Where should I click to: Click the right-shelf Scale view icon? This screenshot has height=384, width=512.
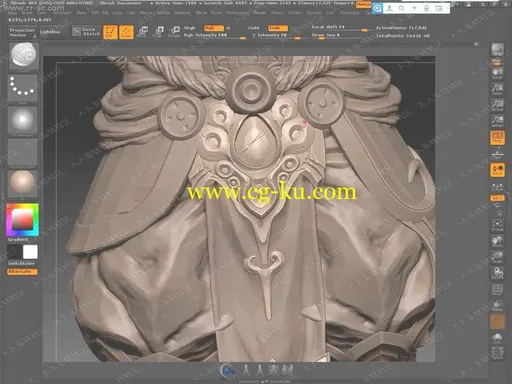(x=497, y=257)
